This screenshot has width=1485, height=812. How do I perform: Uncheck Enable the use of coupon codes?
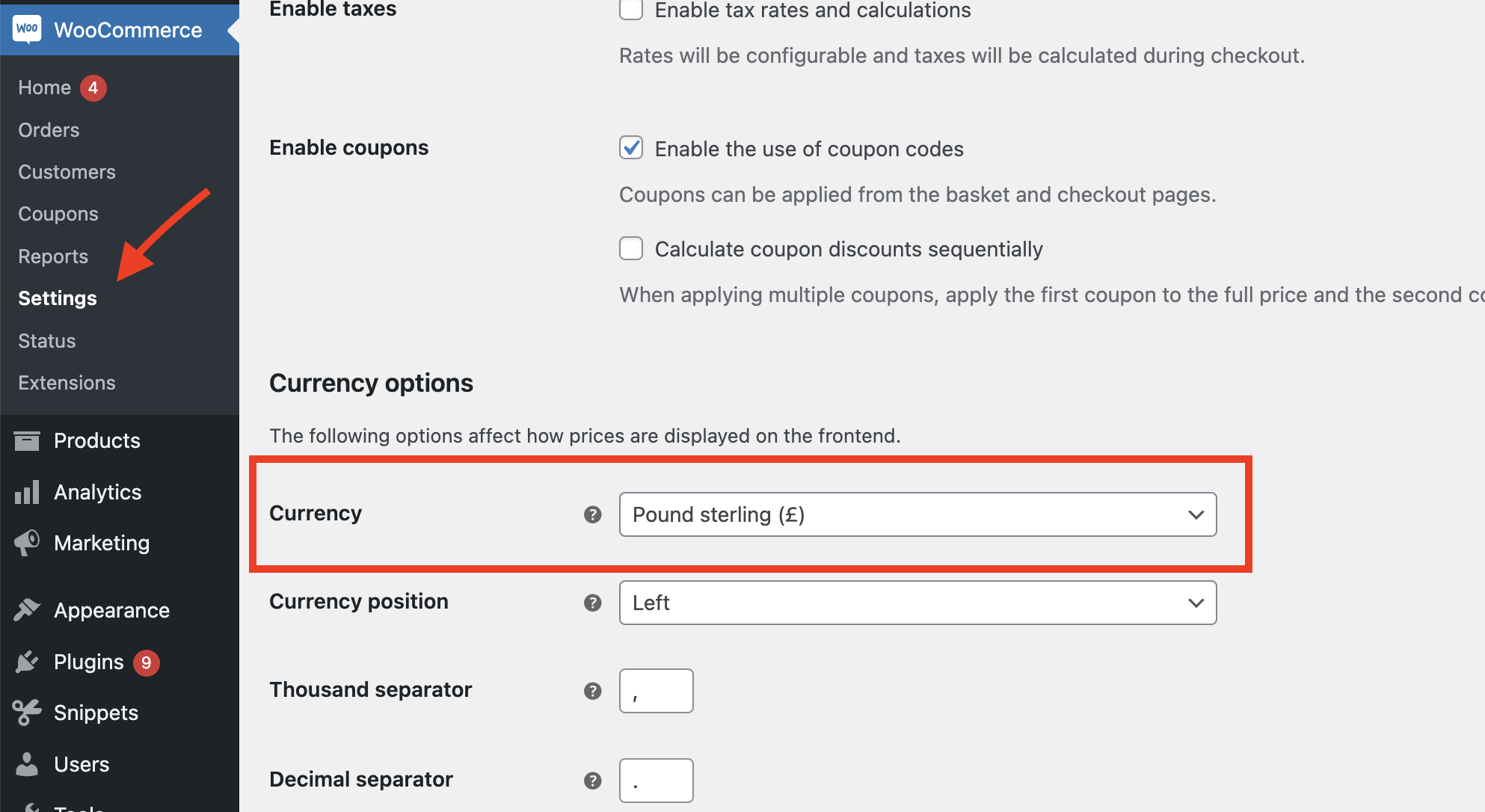pos(631,148)
